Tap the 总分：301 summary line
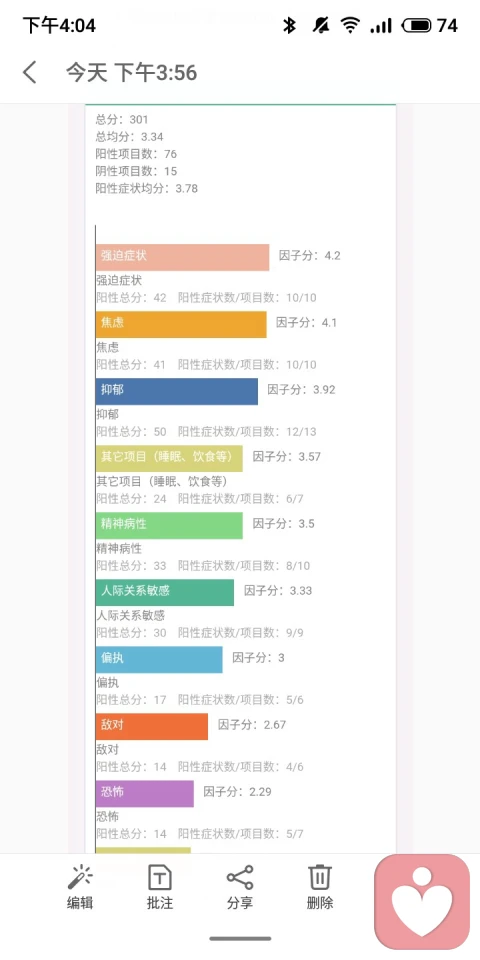Screen dimensions: 480x960 (122, 119)
